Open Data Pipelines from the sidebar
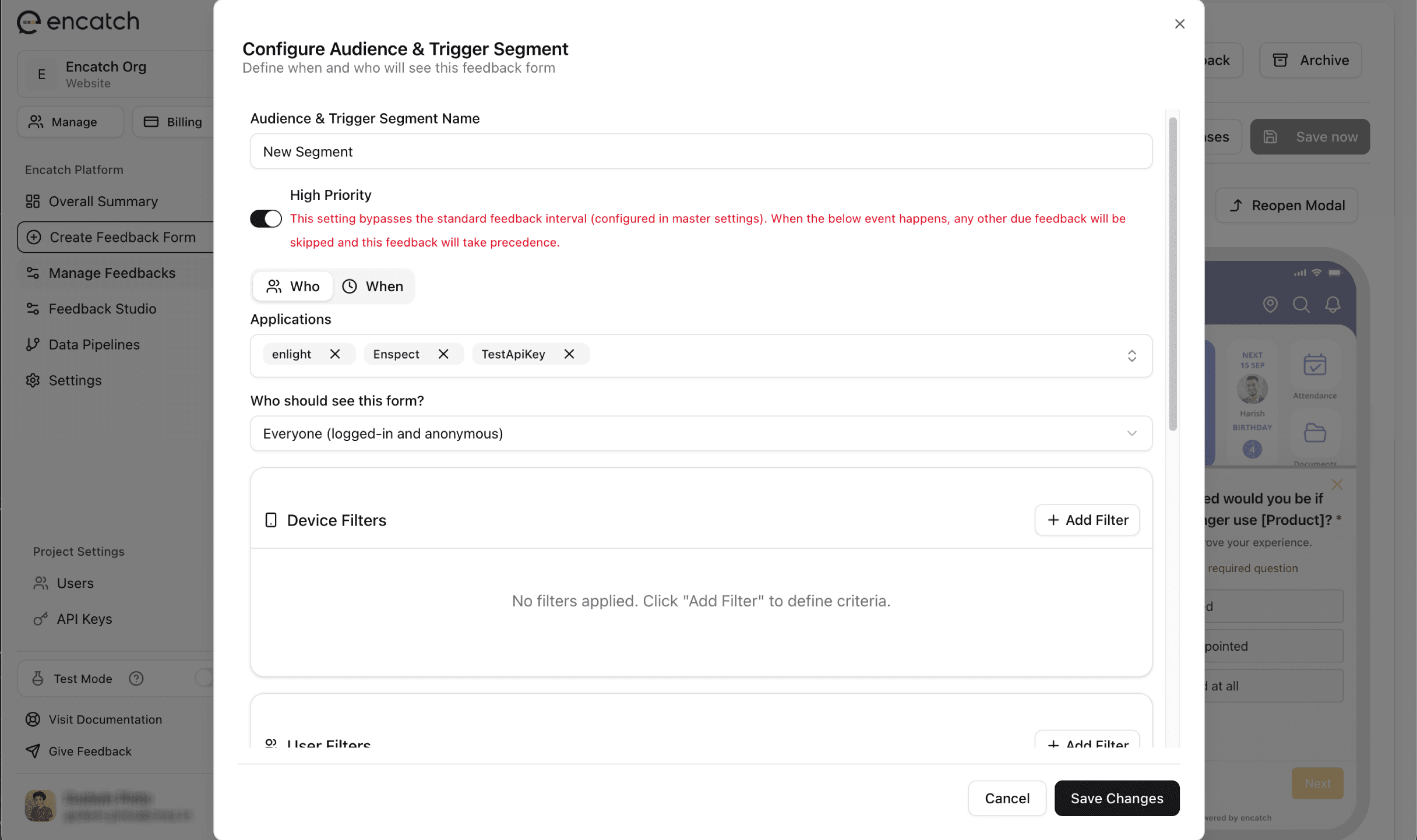The height and width of the screenshot is (840, 1417). pos(94,344)
